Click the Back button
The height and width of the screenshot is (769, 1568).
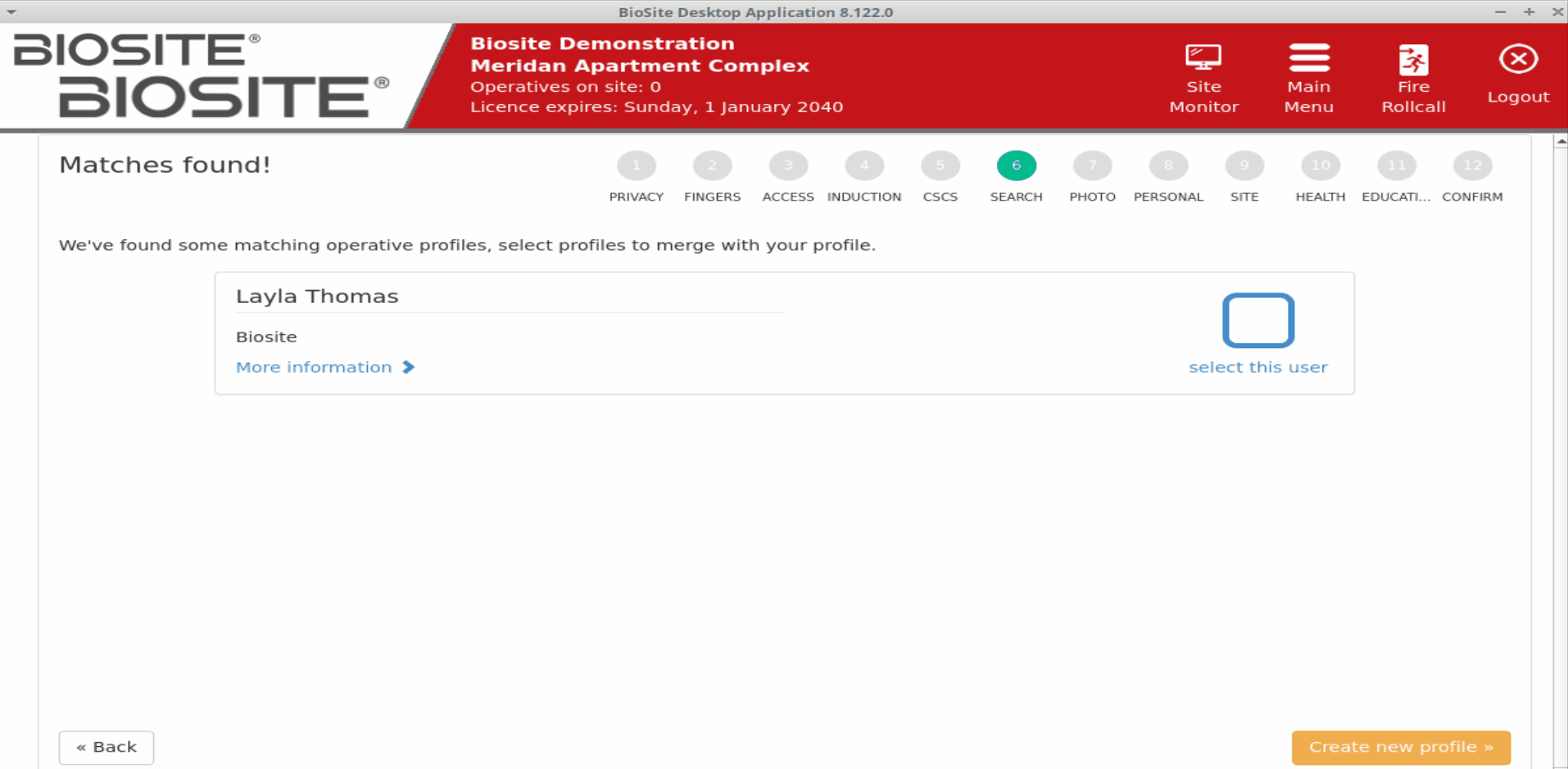click(x=106, y=747)
